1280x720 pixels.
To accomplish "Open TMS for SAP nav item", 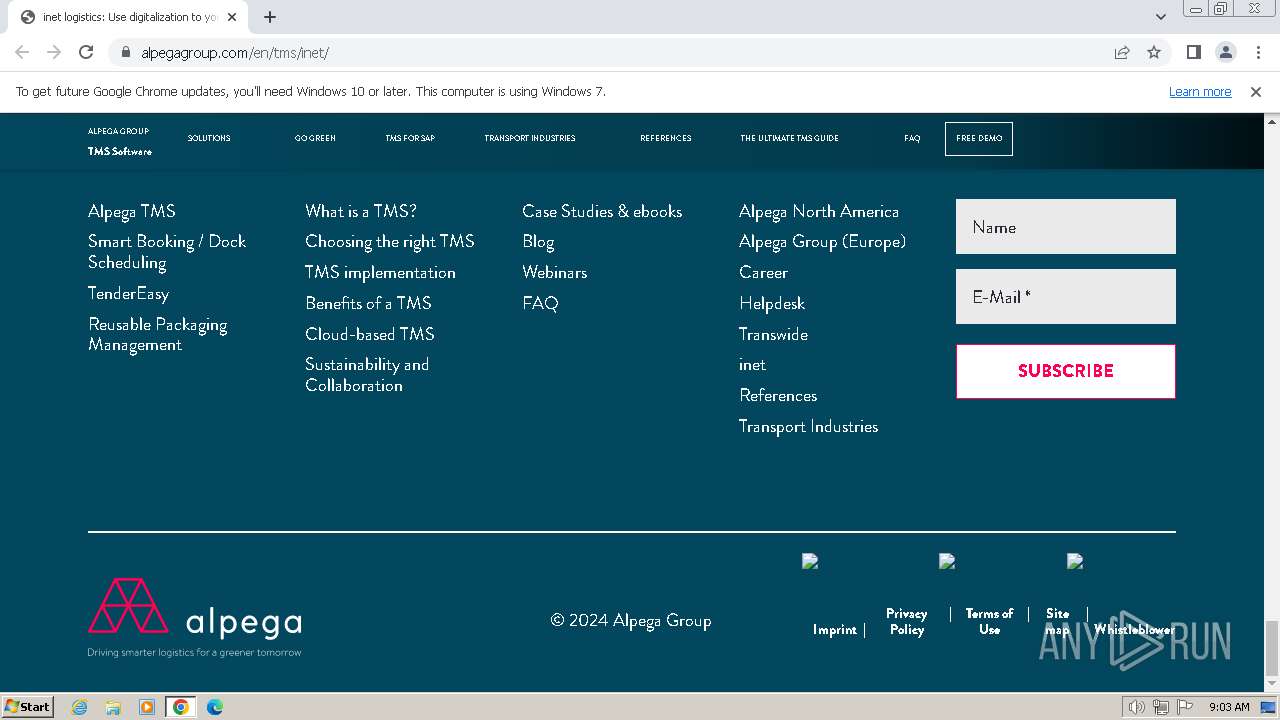I will coord(410,138).
